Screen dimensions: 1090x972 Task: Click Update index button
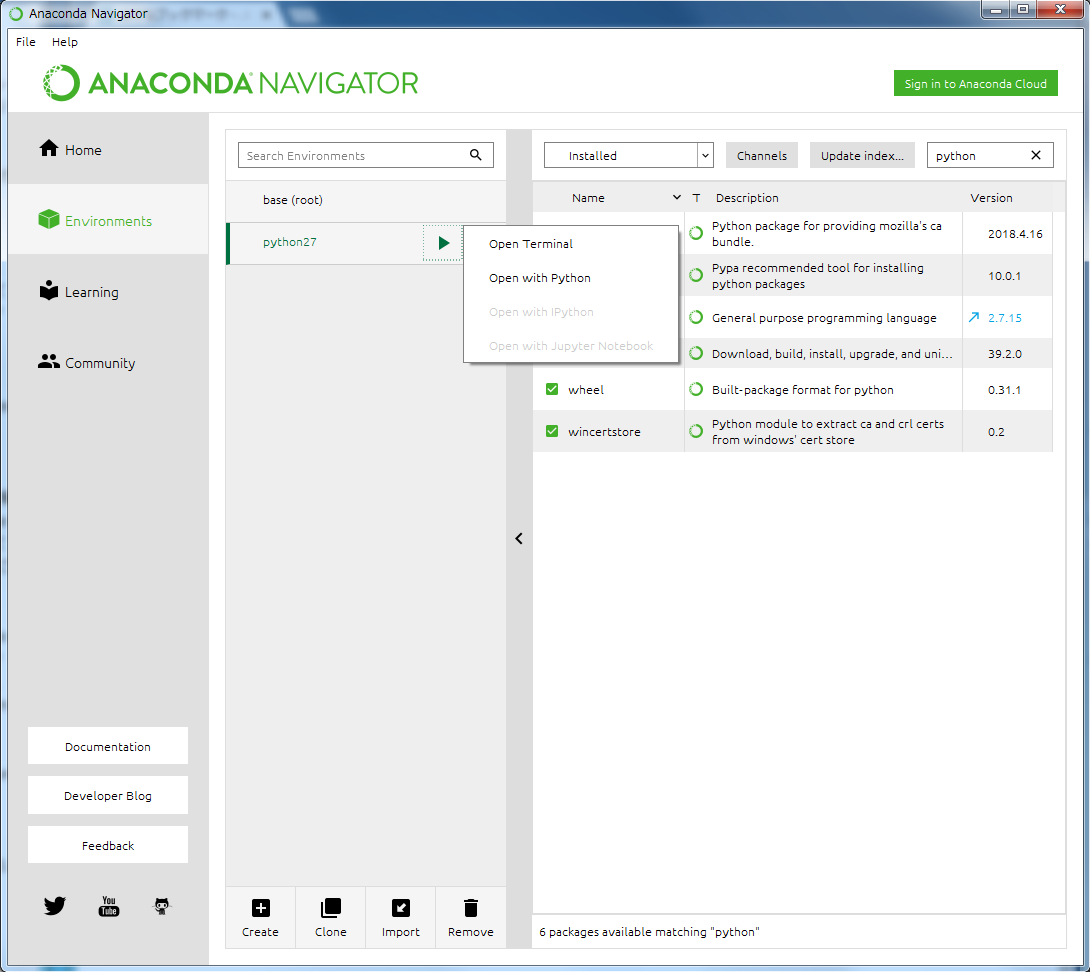coord(862,155)
